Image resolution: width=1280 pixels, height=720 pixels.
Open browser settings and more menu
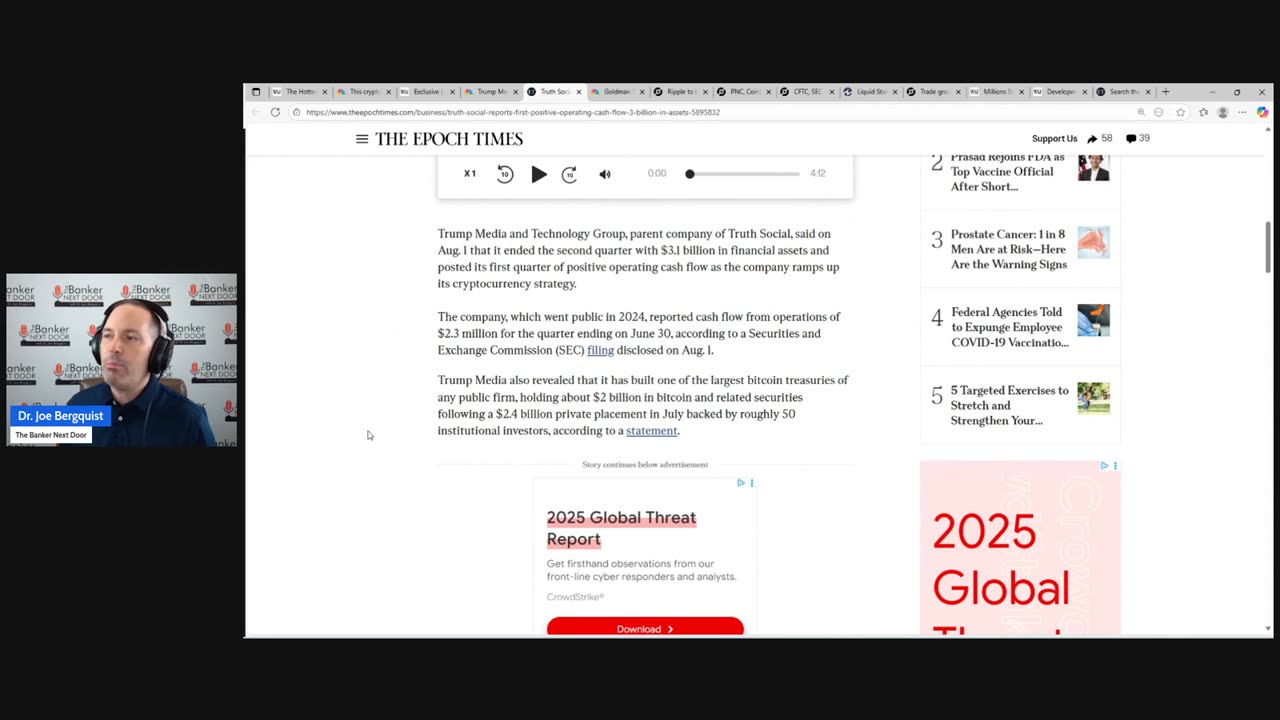1242,112
